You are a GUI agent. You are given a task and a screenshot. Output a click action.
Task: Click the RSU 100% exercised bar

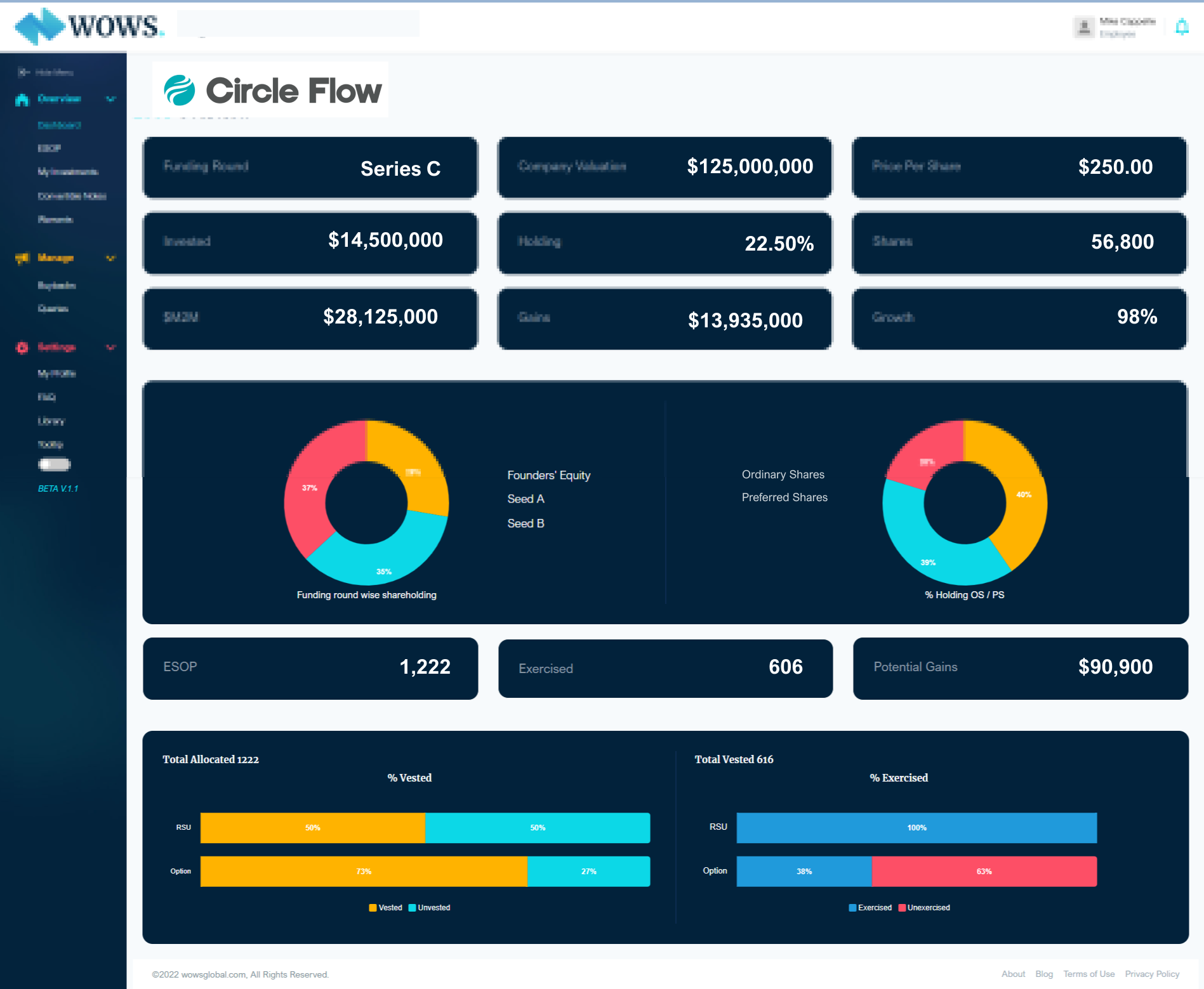[917, 828]
